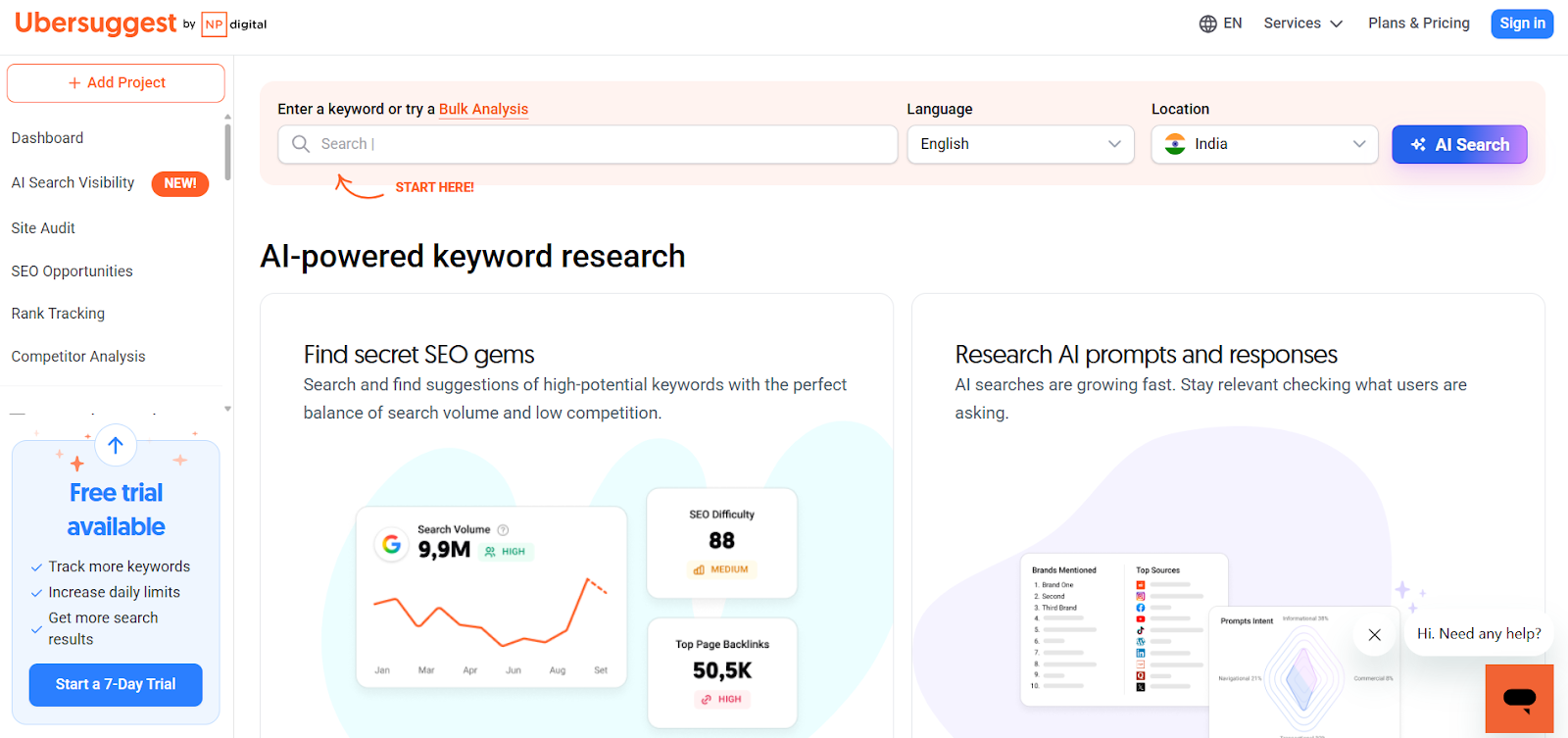Click the India flag icon

1175,144
